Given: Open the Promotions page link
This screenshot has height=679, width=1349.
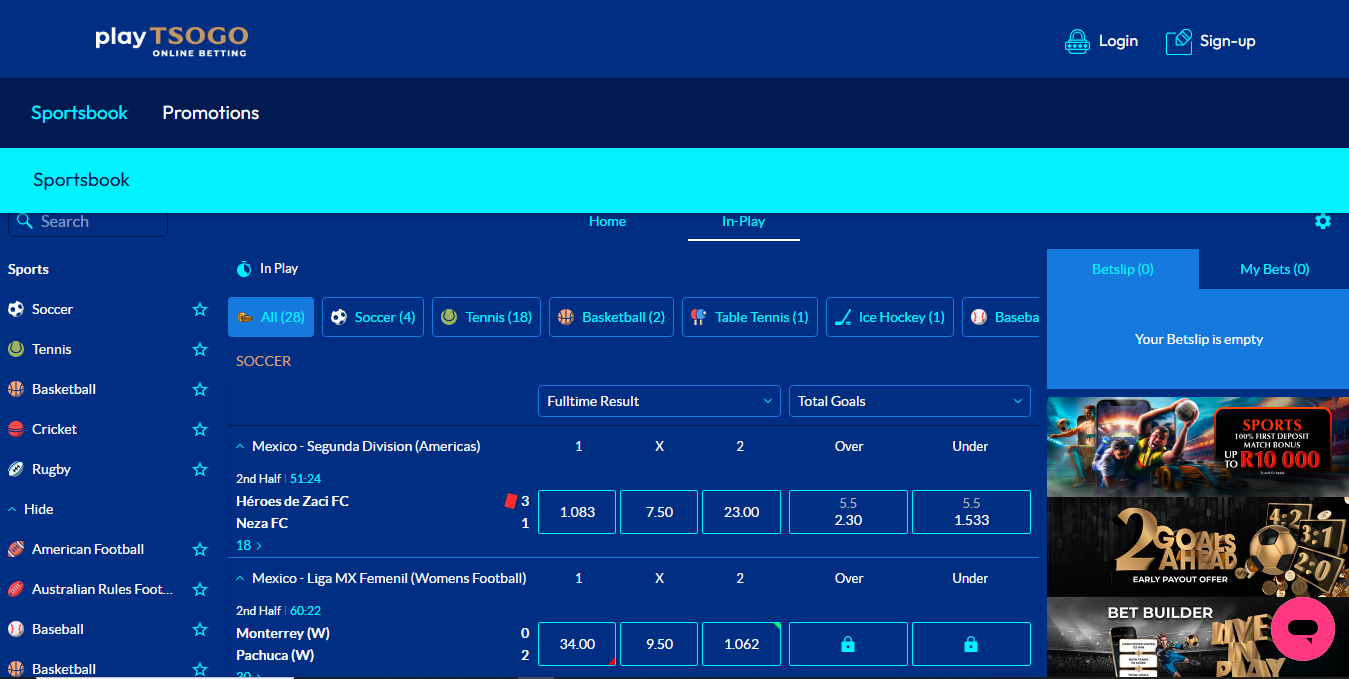Looking at the screenshot, I should click(210, 113).
